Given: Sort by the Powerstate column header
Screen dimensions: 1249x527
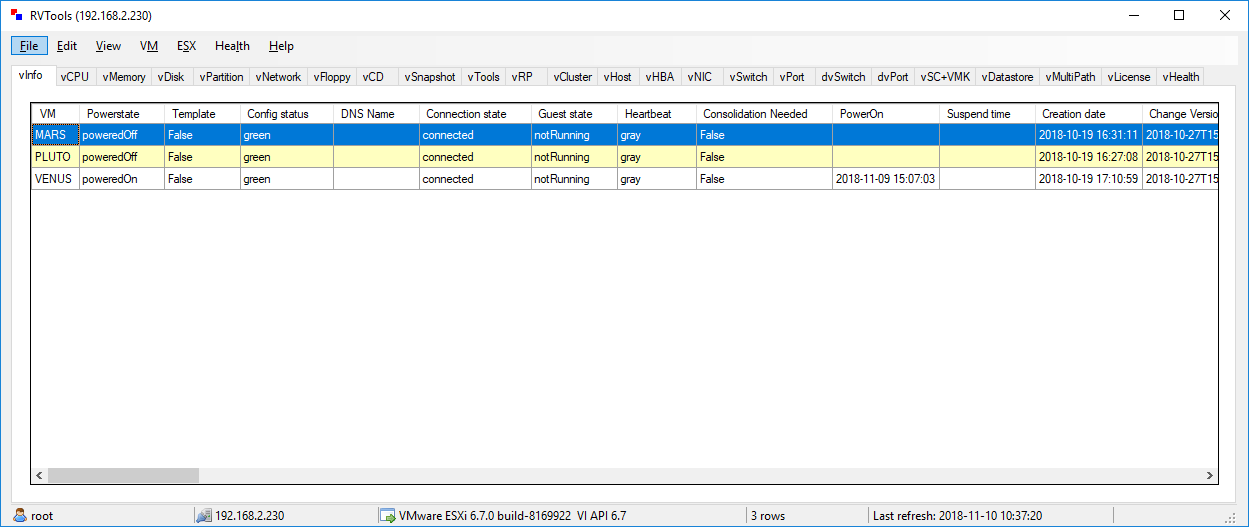Looking at the screenshot, I should click(113, 114).
